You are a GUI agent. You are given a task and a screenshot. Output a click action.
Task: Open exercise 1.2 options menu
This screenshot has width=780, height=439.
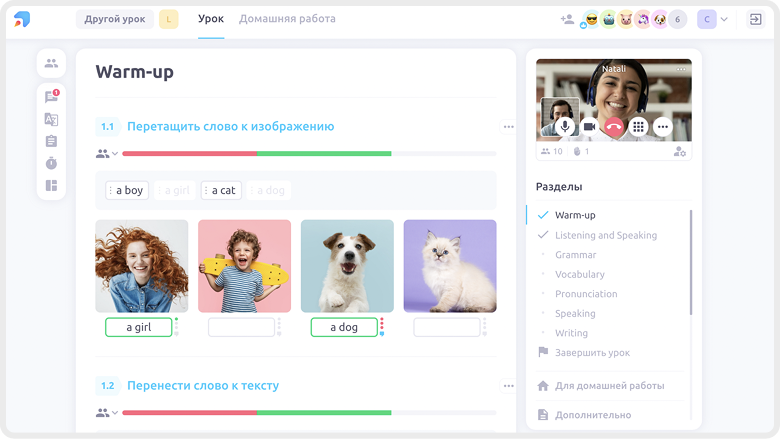coord(508,386)
